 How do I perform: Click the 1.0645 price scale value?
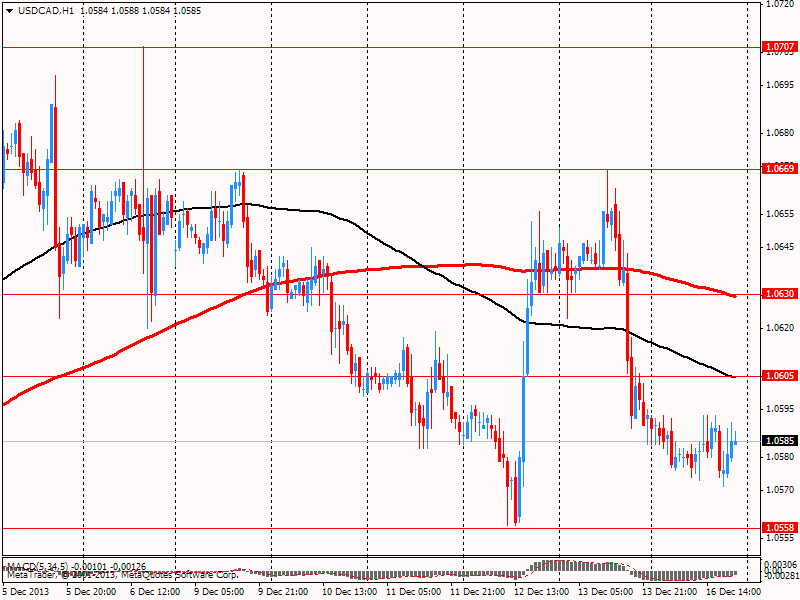(781, 247)
